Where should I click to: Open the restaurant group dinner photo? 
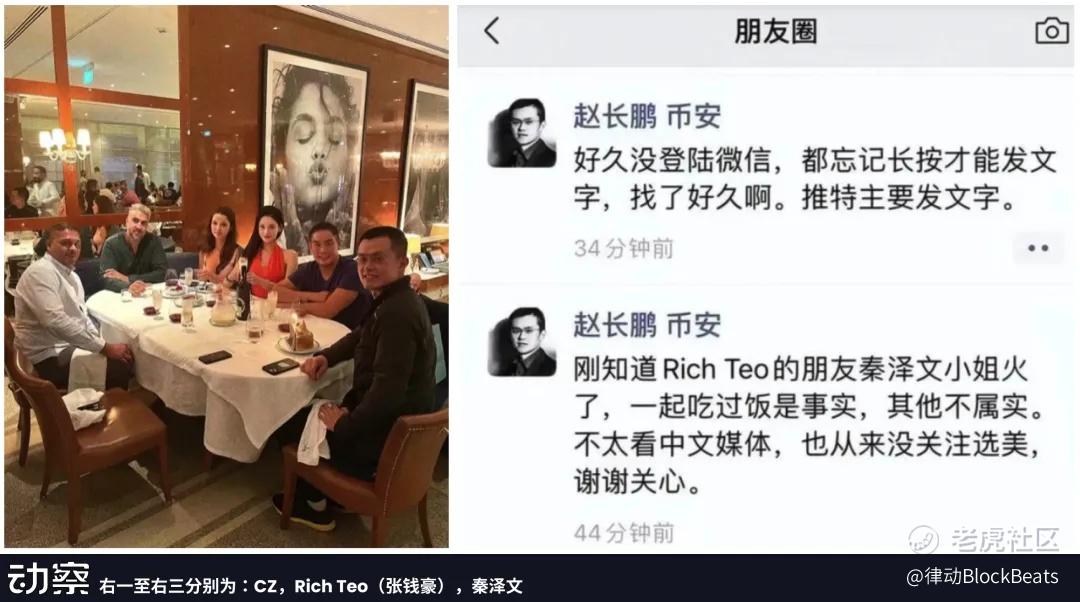[x=227, y=277]
